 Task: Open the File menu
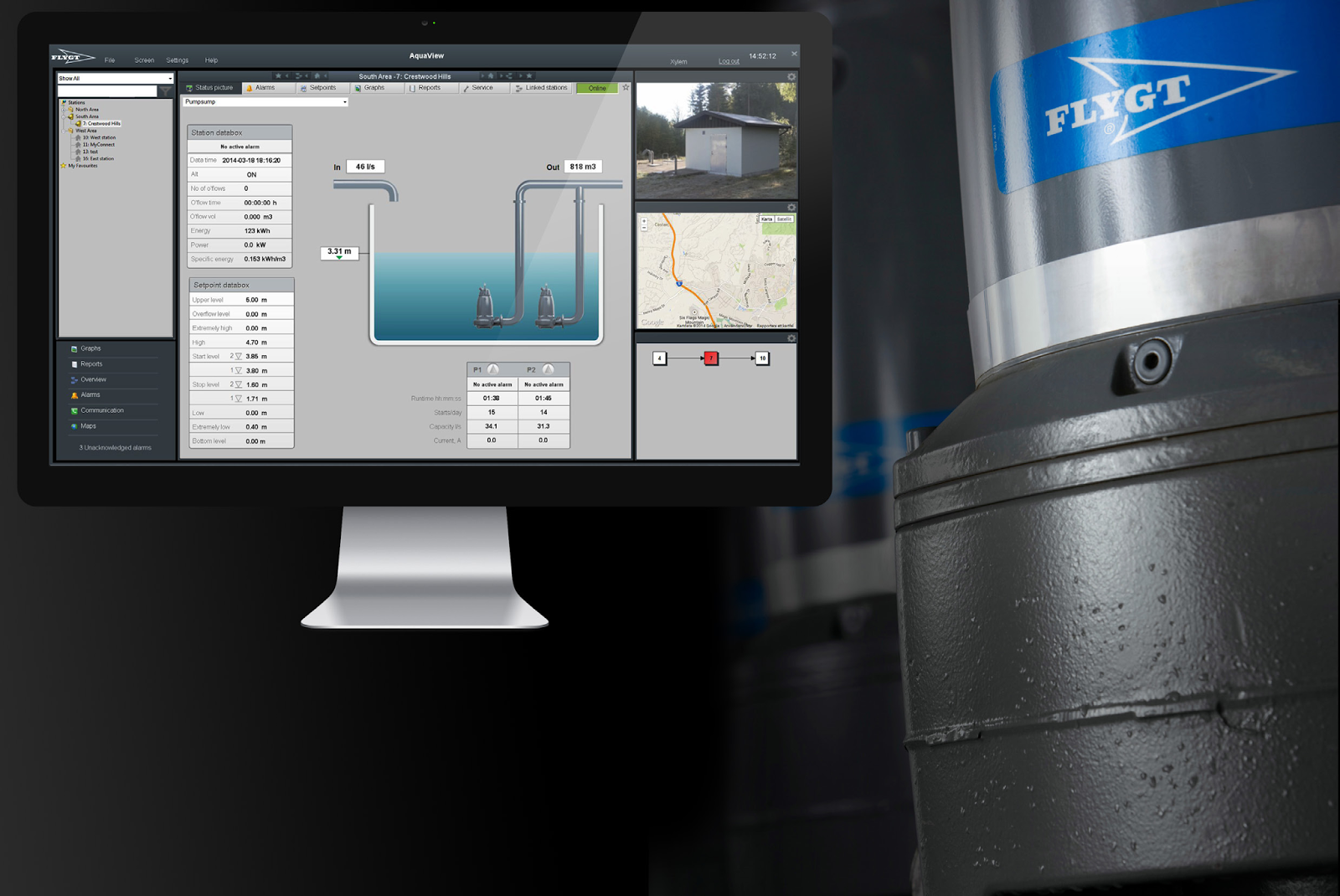[x=110, y=60]
